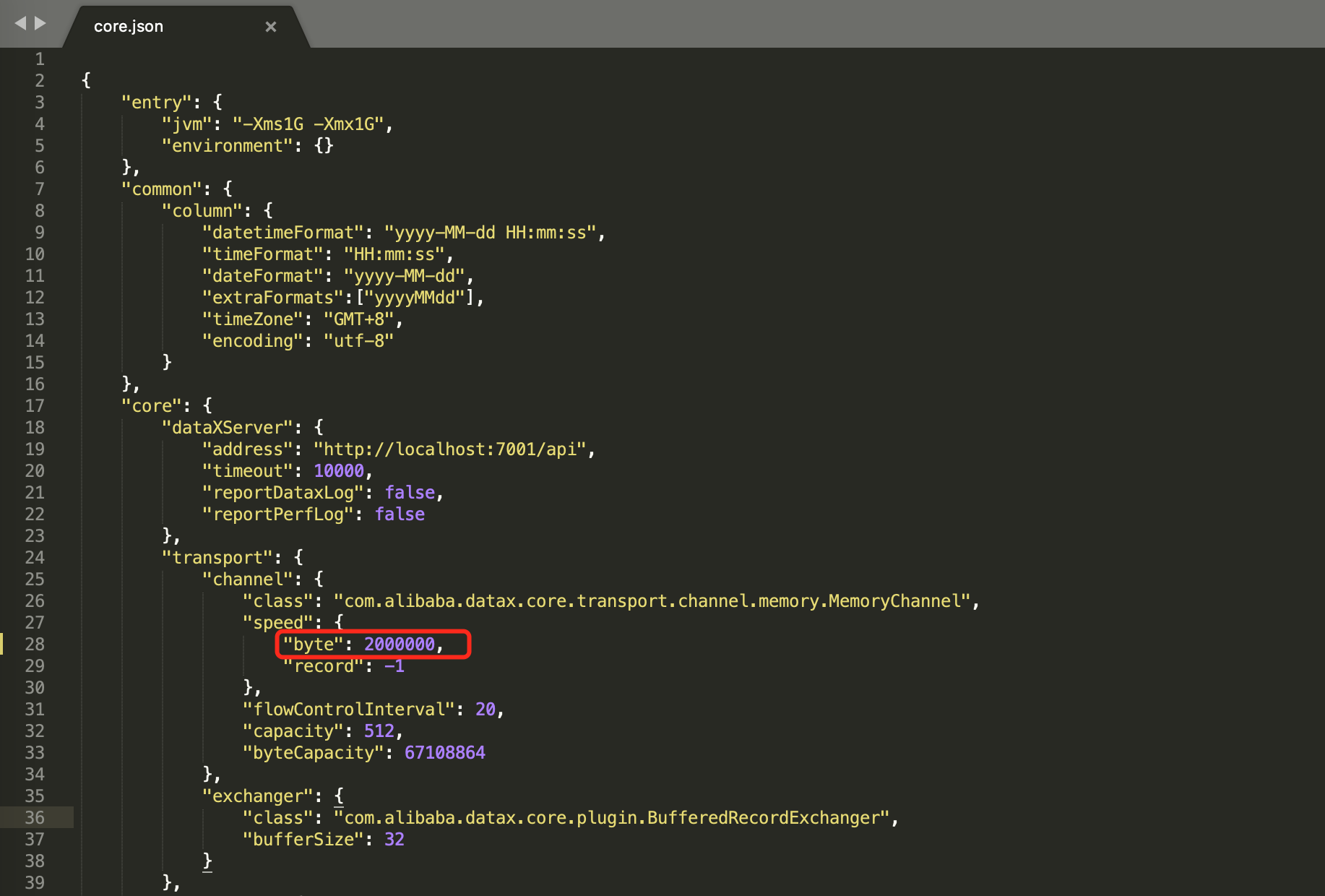Click the byte value 2000000
The width and height of the screenshot is (1325, 896).
(400, 645)
